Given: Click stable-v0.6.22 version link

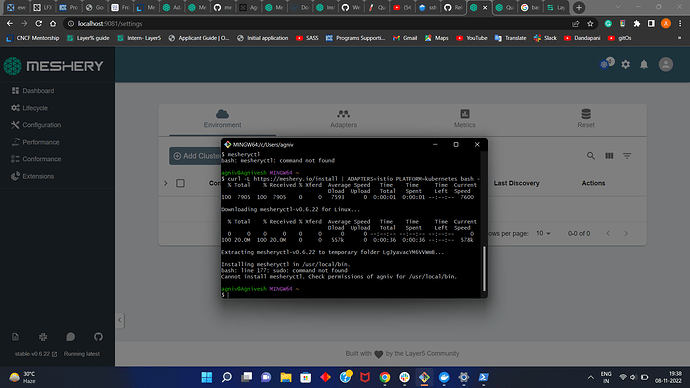Looking at the screenshot, I should [36, 354].
